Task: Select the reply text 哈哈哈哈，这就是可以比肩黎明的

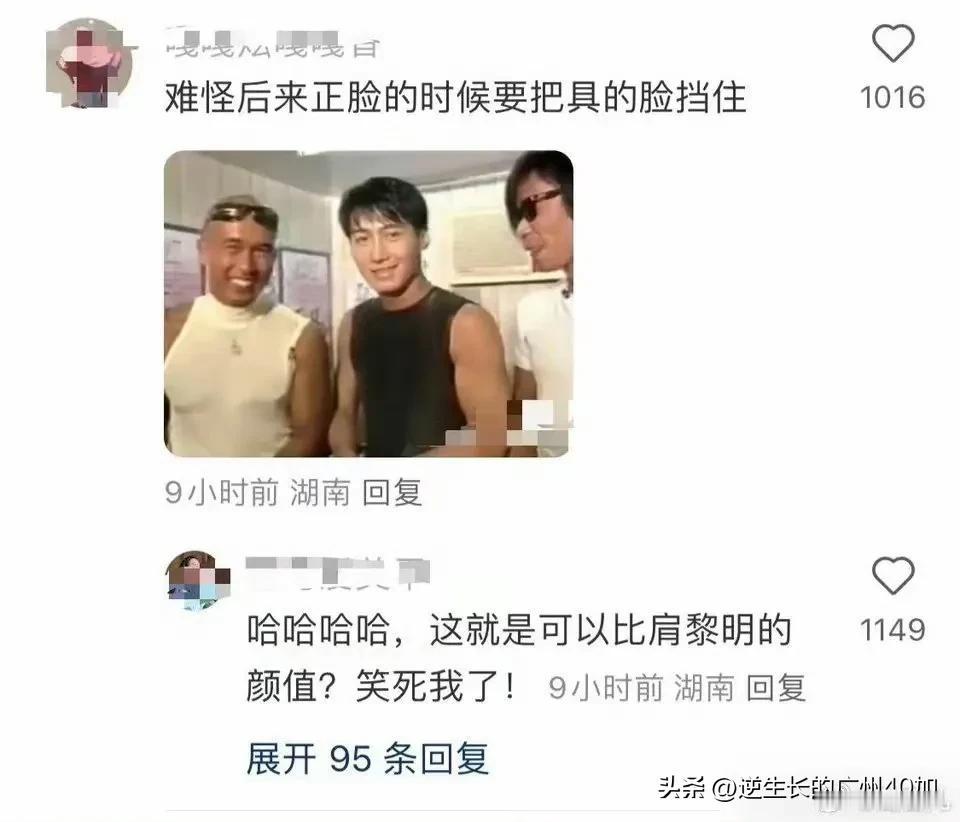Action: click(x=519, y=630)
